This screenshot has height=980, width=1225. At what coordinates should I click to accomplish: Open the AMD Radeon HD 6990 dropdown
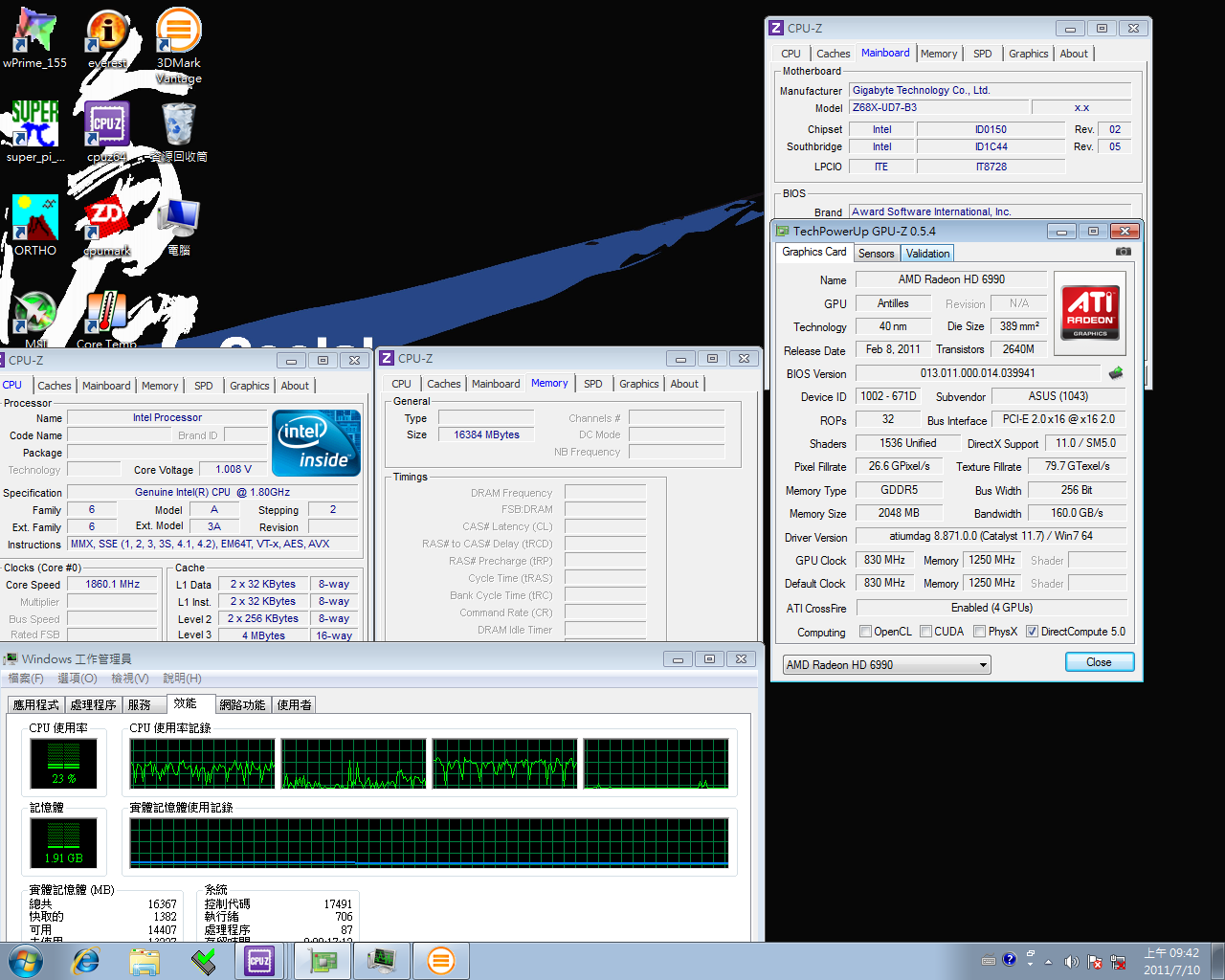pos(886,665)
